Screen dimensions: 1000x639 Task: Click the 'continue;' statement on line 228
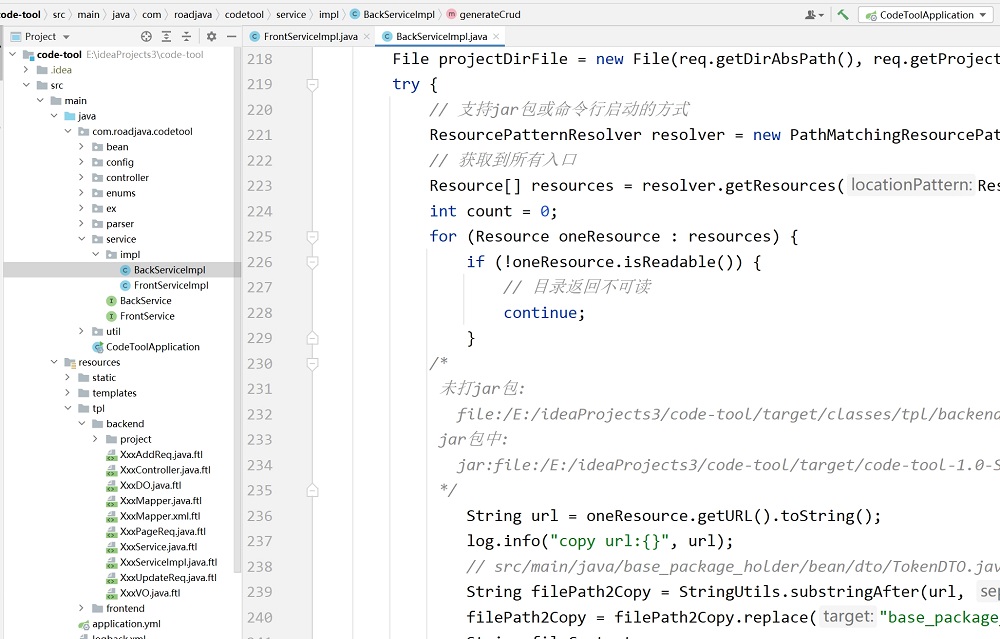click(544, 312)
